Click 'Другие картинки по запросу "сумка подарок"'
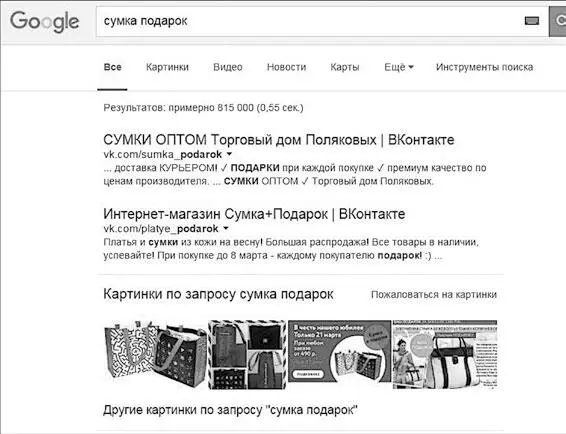 coord(230,410)
